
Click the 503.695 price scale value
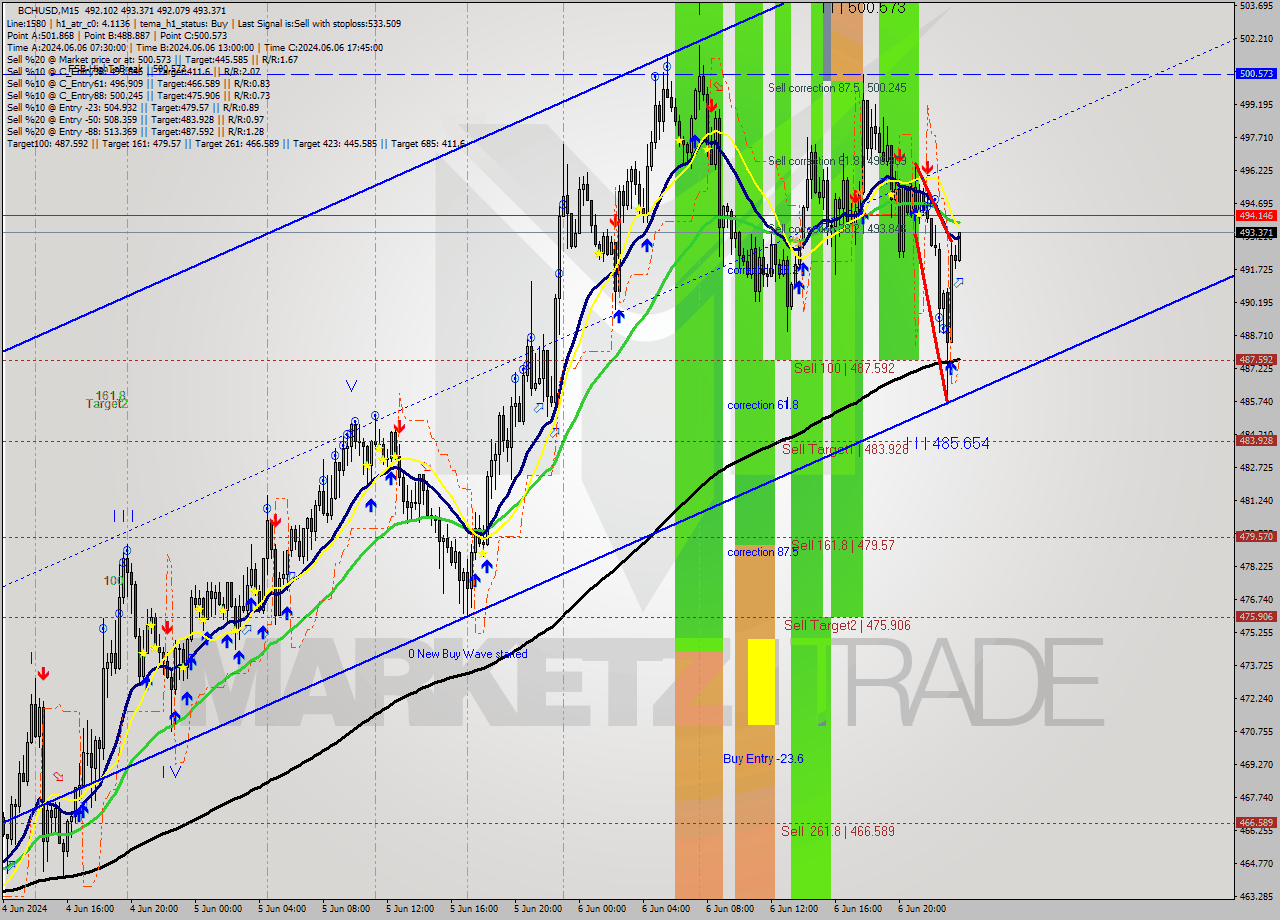click(1256, 6)
